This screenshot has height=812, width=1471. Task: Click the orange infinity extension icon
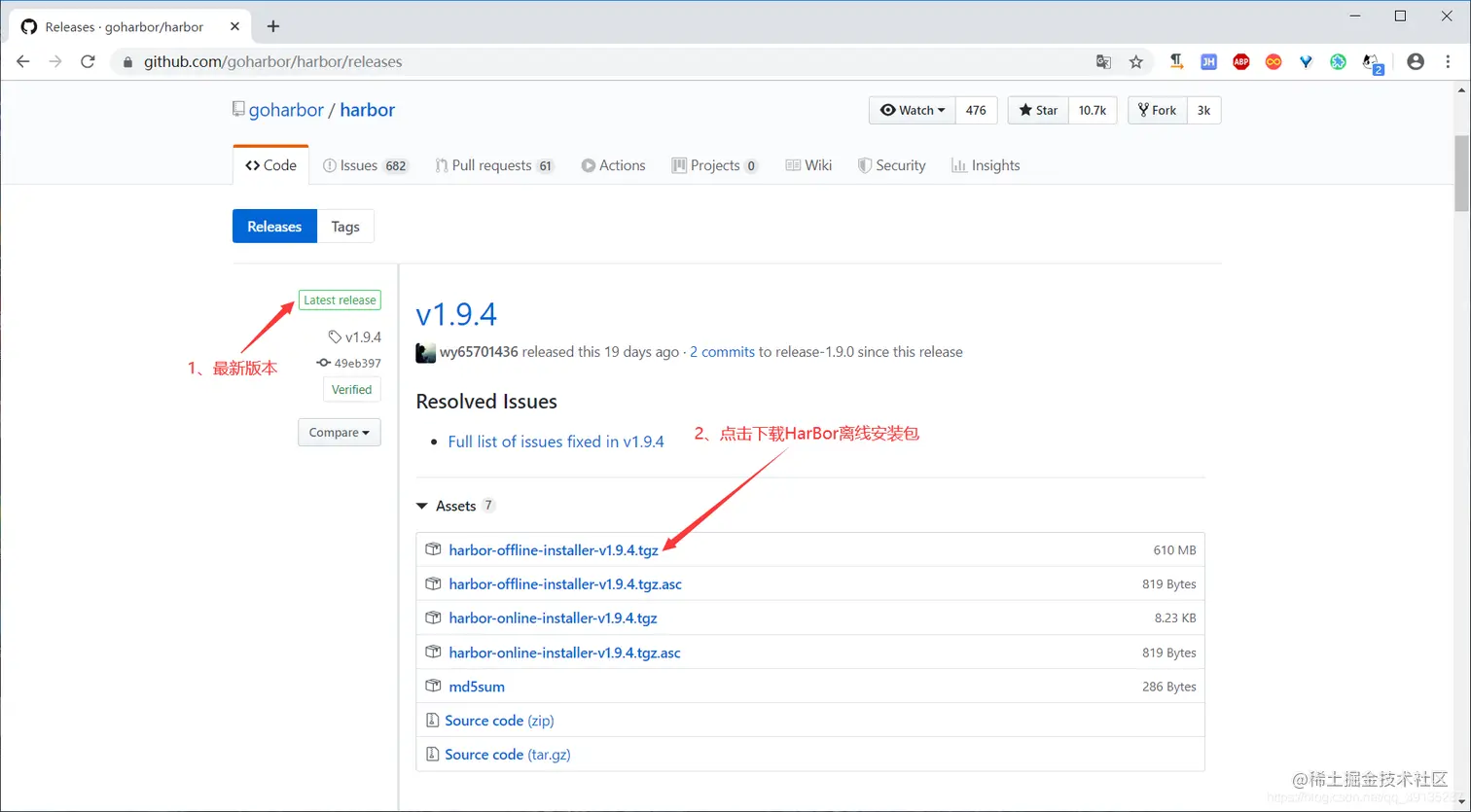pyautogui.click(x=1274, y=61)
